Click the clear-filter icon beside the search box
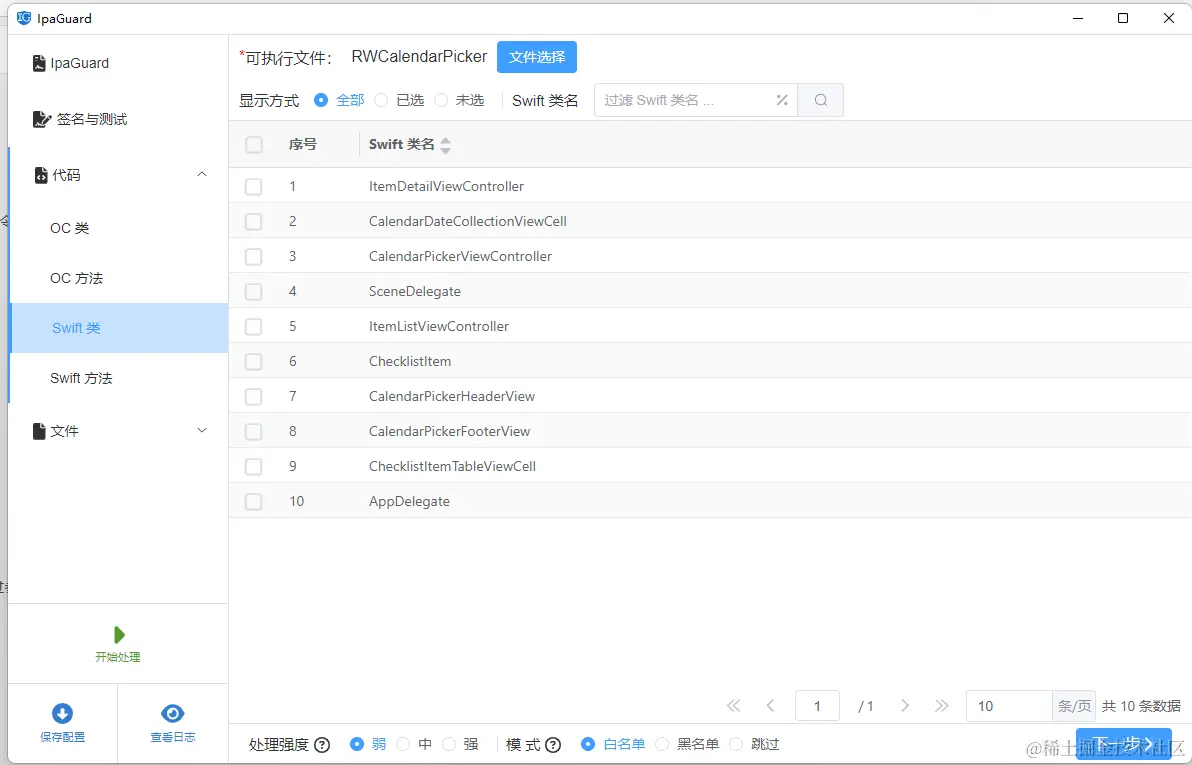The image size is (1192, 765). coord(781,100)
